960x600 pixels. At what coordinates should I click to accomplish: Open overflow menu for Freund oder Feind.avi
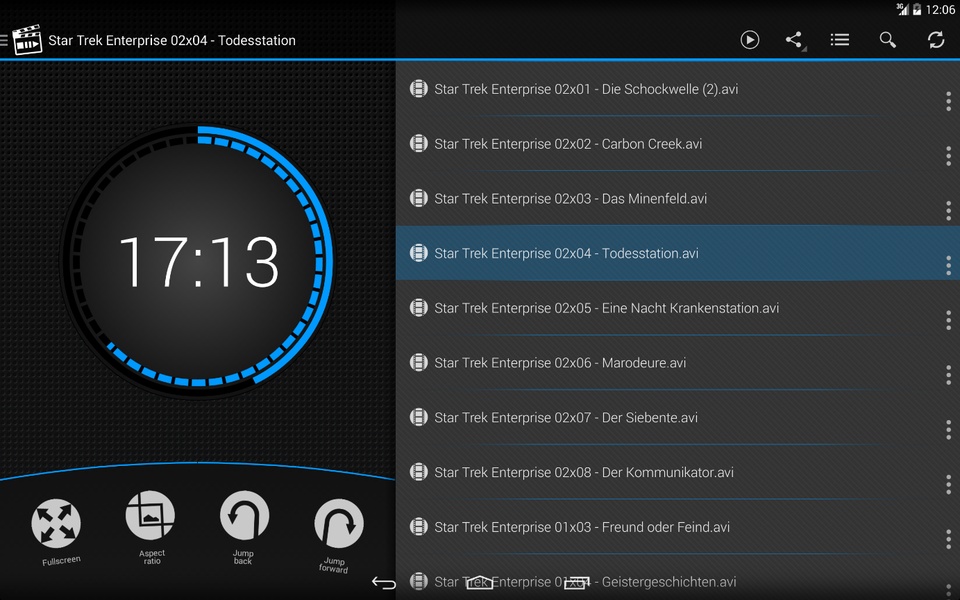[948, 539]
